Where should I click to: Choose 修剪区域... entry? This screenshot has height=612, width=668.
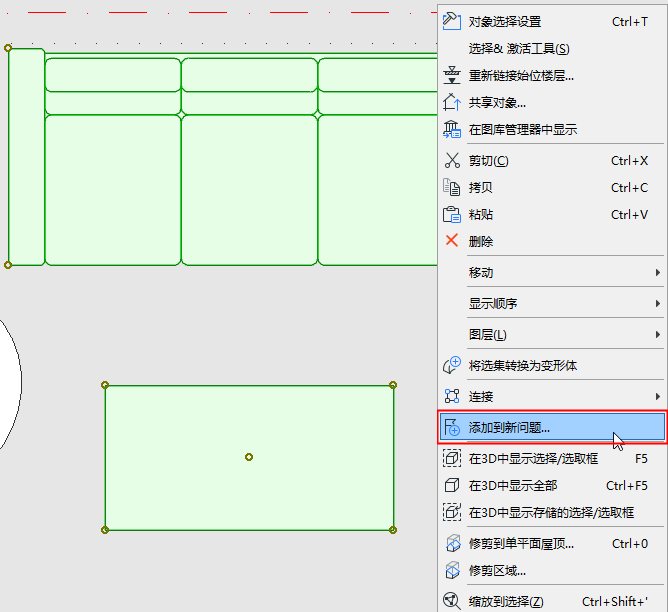tap(552, 570)
